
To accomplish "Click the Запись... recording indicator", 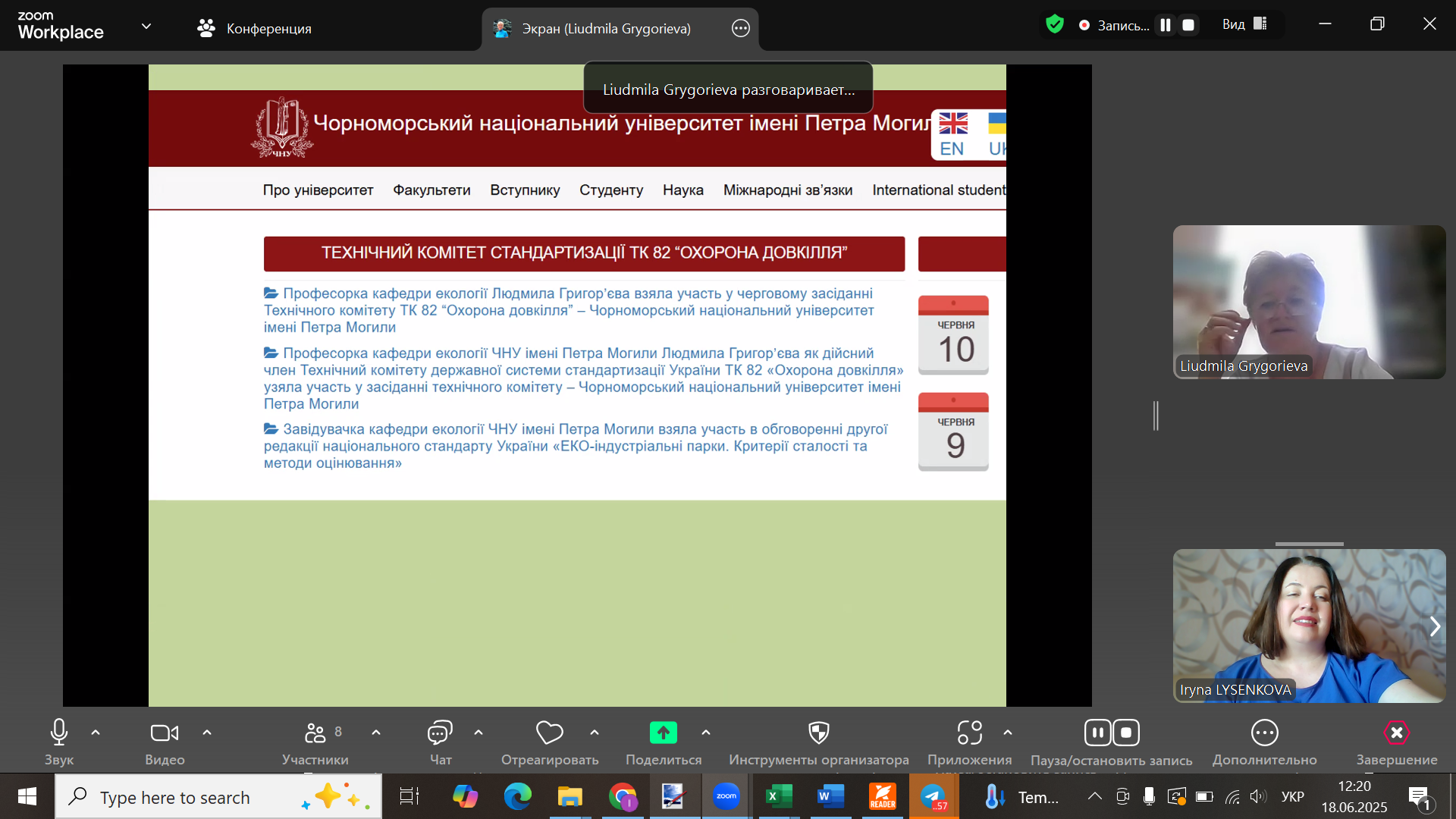I will pyautogui.click(x=1114, y=25).
